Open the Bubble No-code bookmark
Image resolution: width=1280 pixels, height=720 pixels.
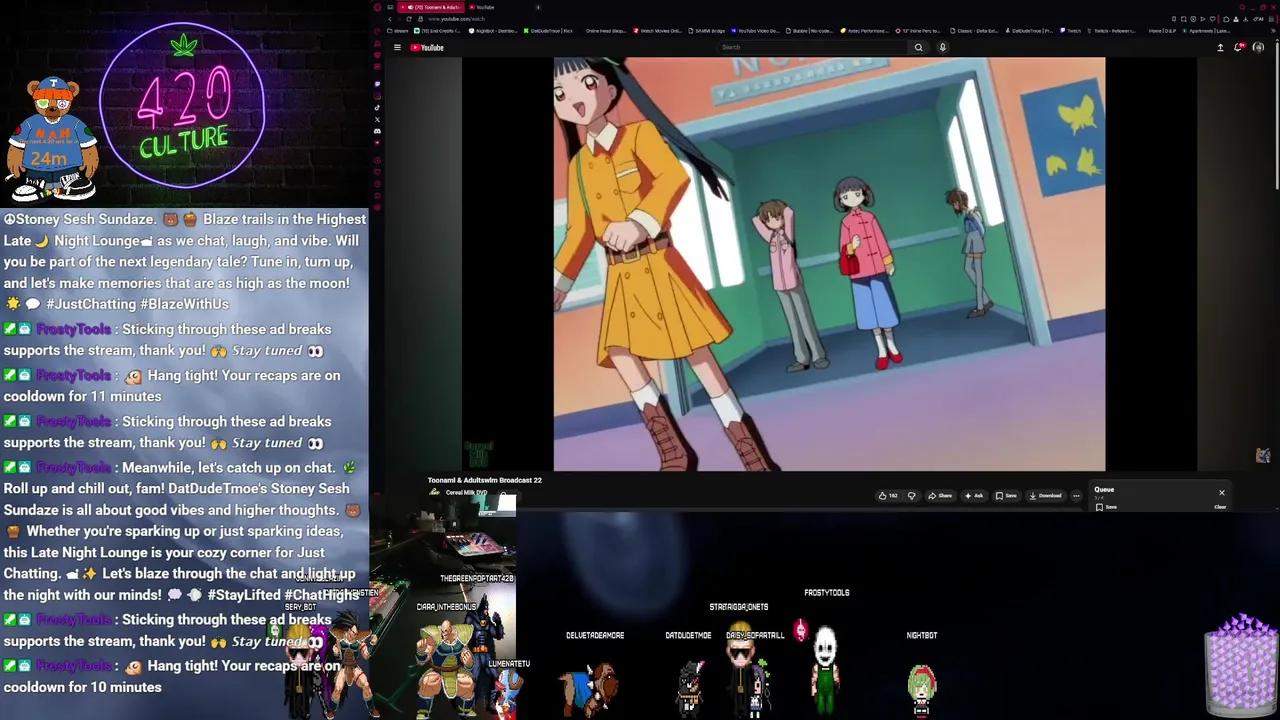coord(810,31)
